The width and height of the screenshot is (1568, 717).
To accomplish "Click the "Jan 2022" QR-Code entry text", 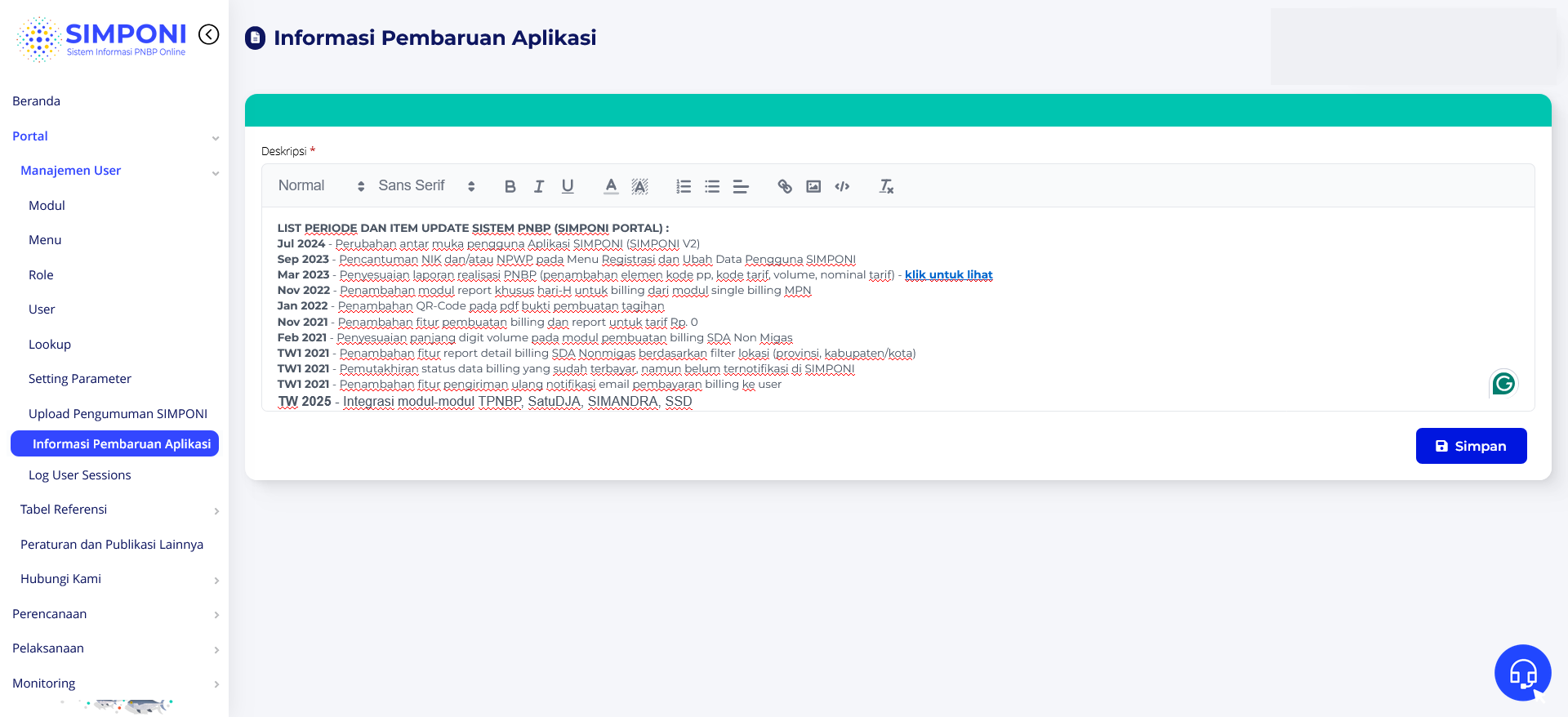I will click(471, 306).
